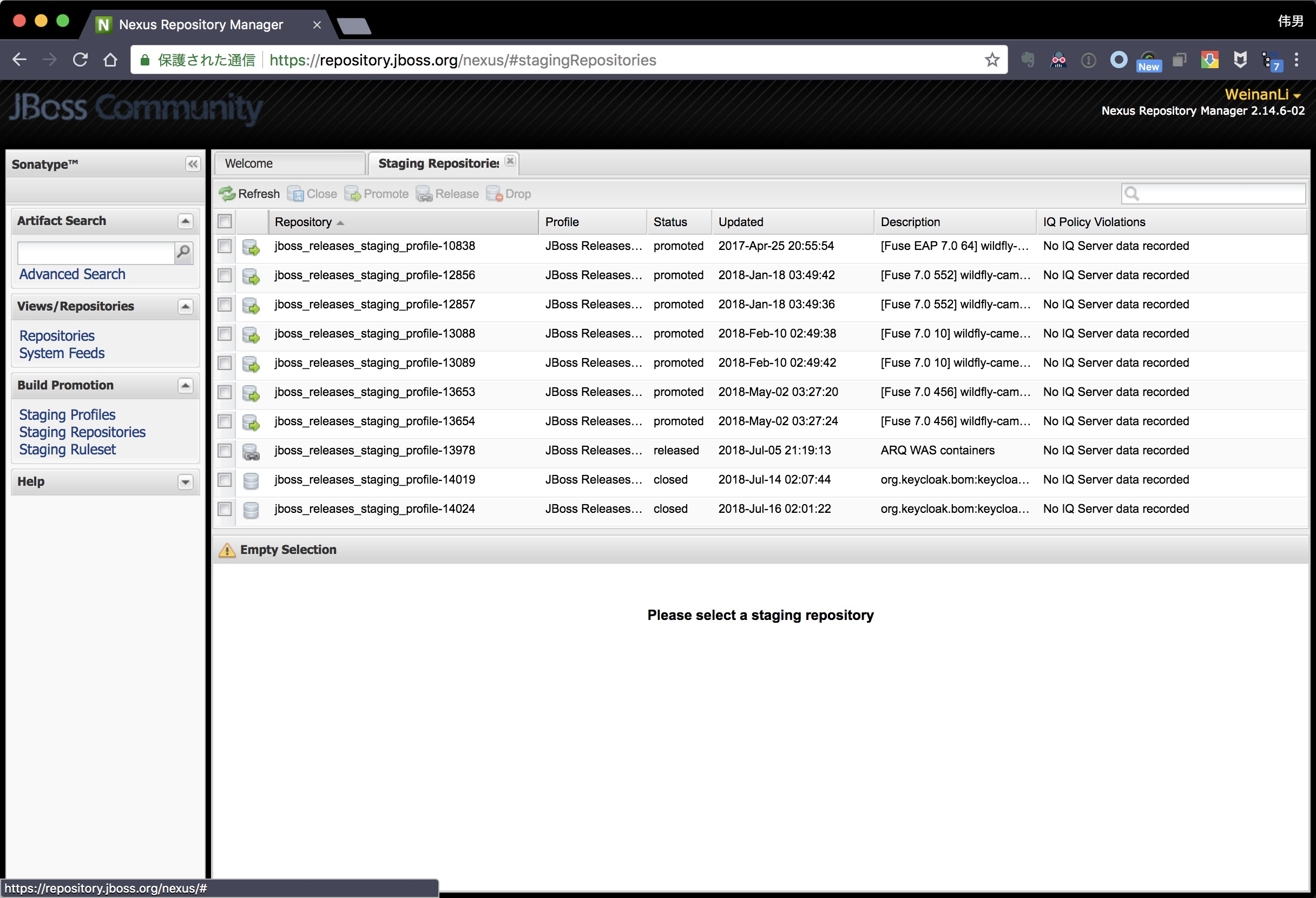Expand the Help panel

(x=185, y=482)
